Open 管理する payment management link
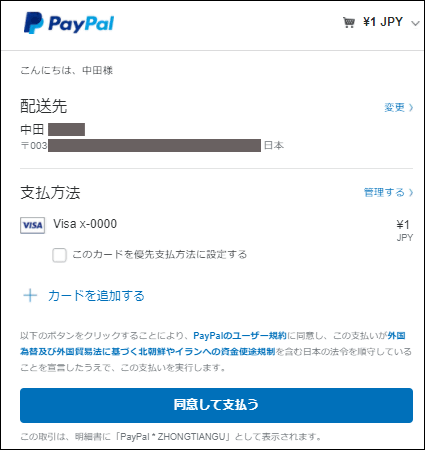The width and height of the screenshot is (425, 450). click(384, 192)
